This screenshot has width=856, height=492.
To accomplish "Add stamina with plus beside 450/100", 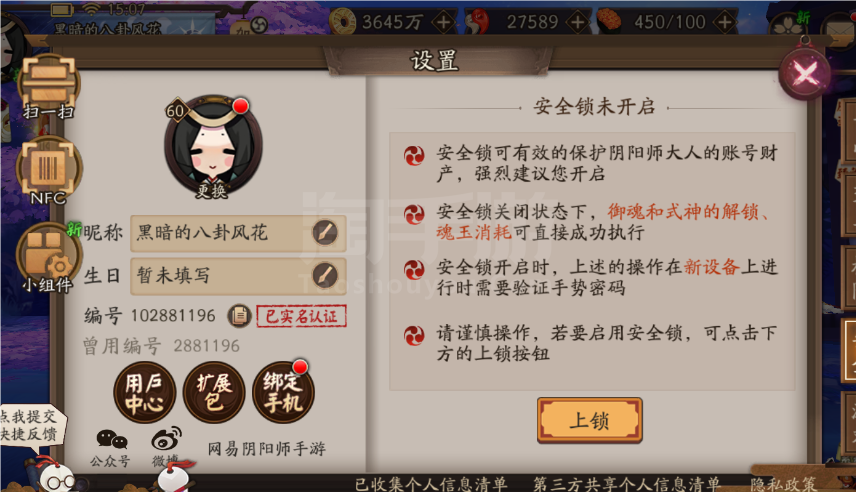I will tap(724, 22).
